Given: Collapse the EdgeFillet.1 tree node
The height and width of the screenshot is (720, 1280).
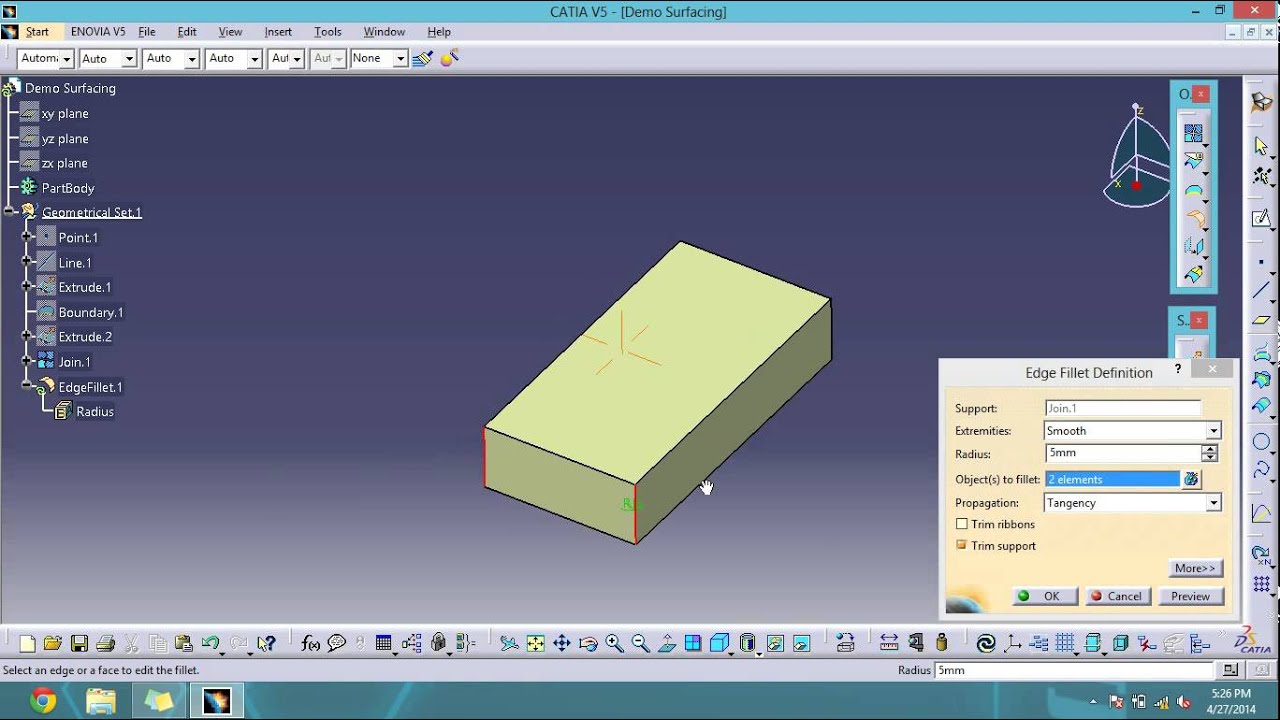Looking at the screenshot, I should click(x=27, y=386).
